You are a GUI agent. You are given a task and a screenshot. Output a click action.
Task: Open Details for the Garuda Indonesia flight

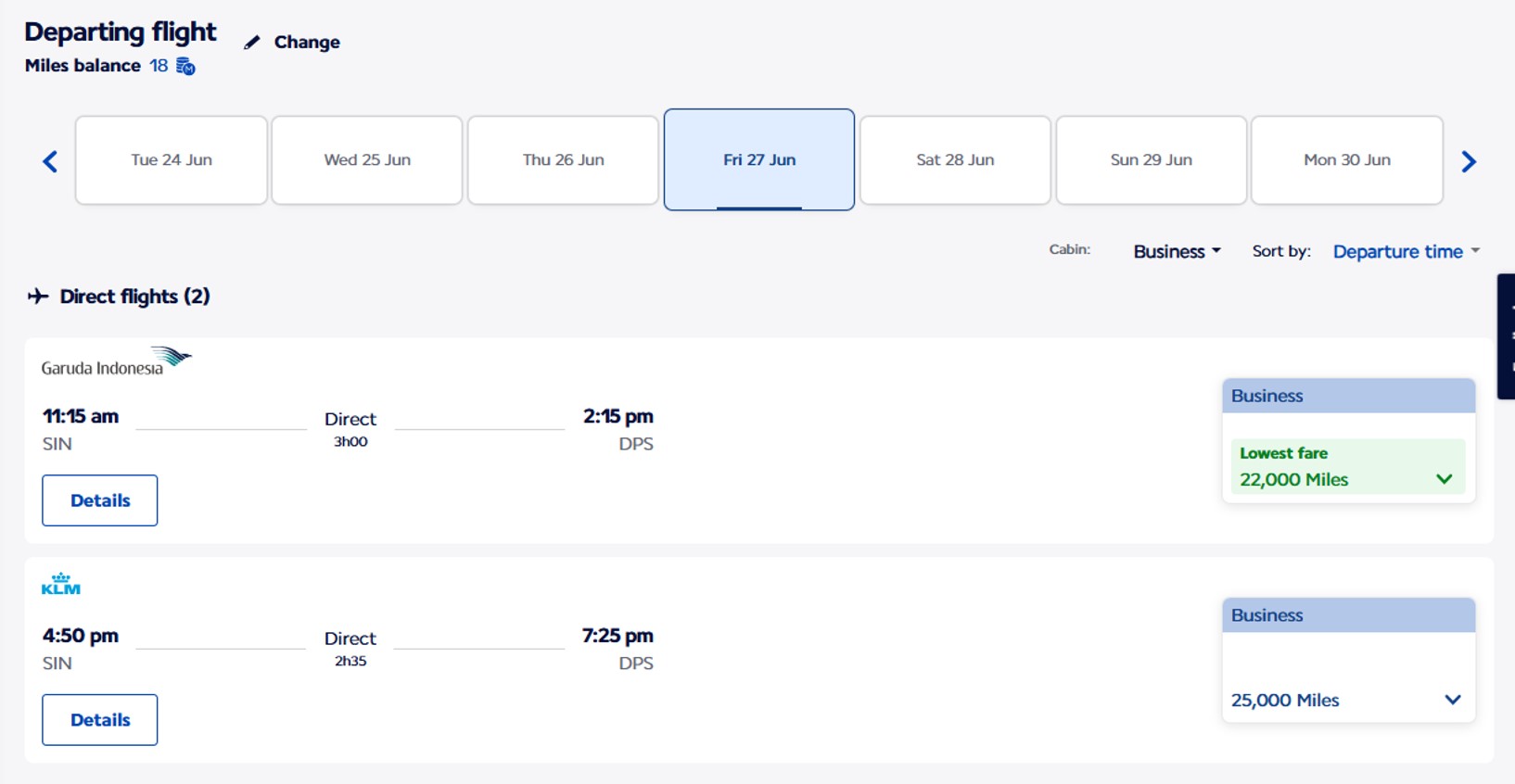100,500
